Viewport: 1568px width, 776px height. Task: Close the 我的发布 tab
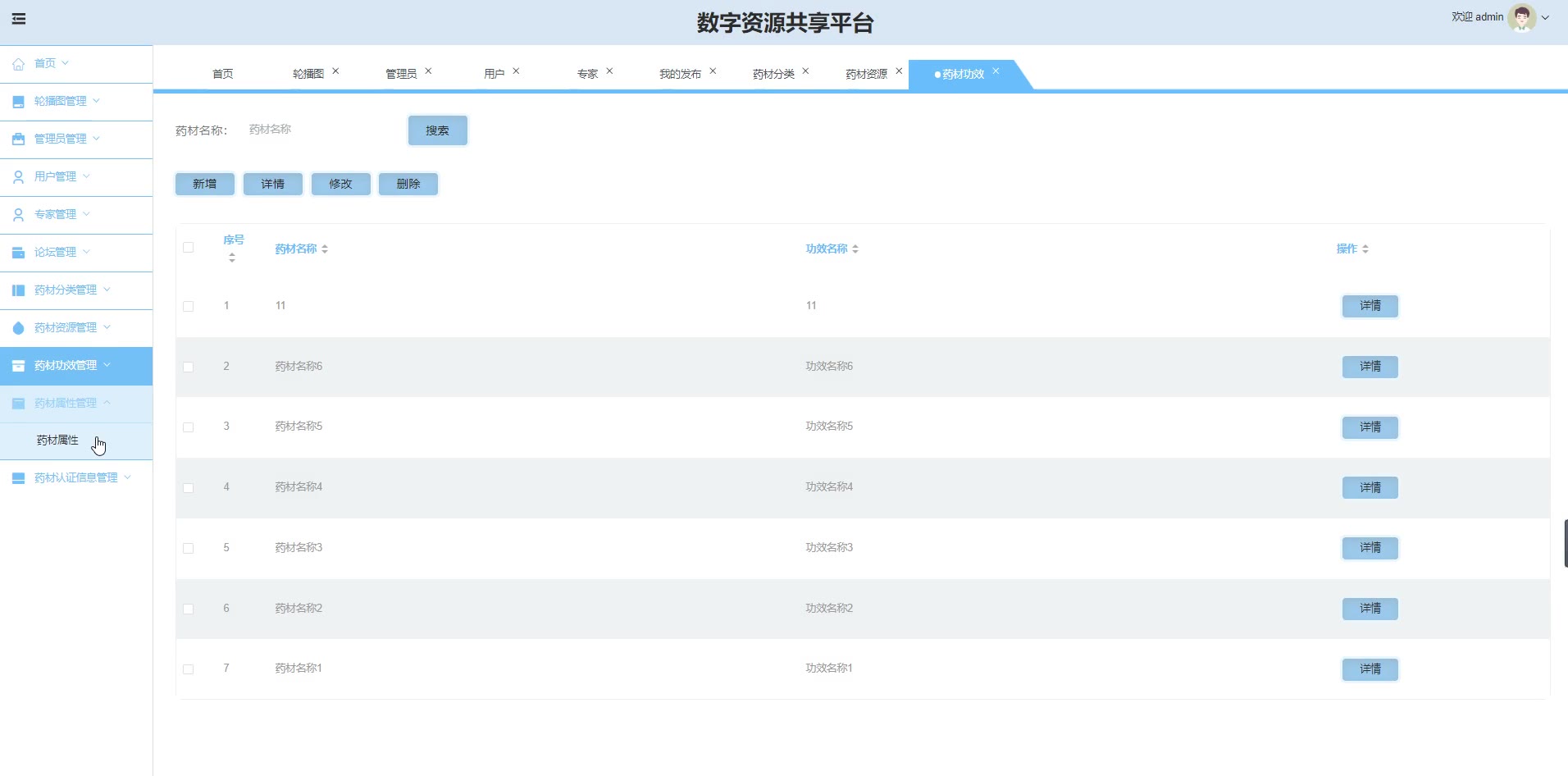(x=713, y=71)
